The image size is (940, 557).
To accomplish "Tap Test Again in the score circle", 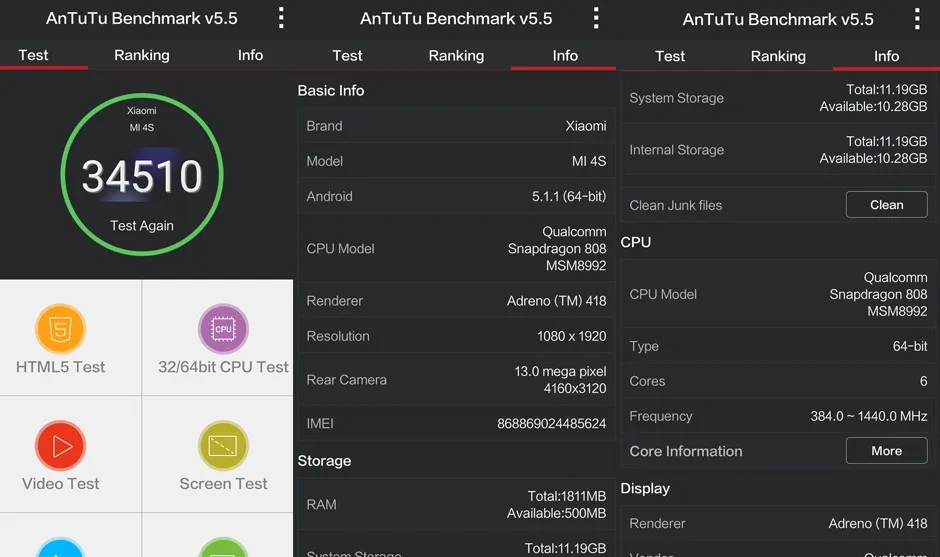I will (x=142, y=225).
